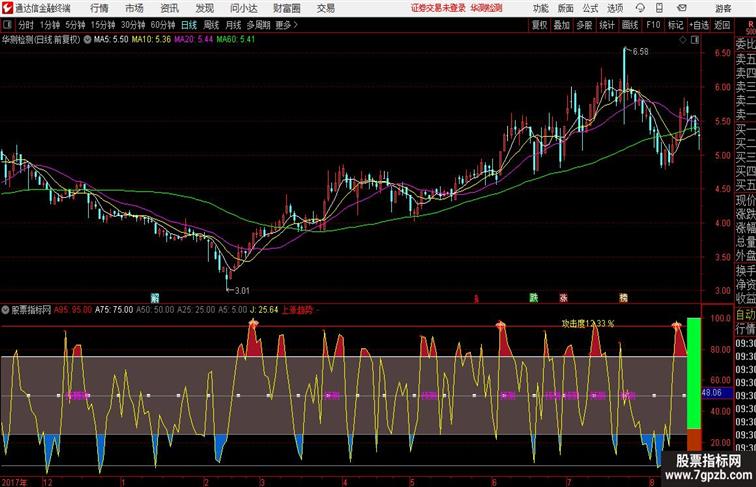Screen dimensions: 756x487
Task: Toggle the side panel icon at chart top-right
Action: coord(695,40)
